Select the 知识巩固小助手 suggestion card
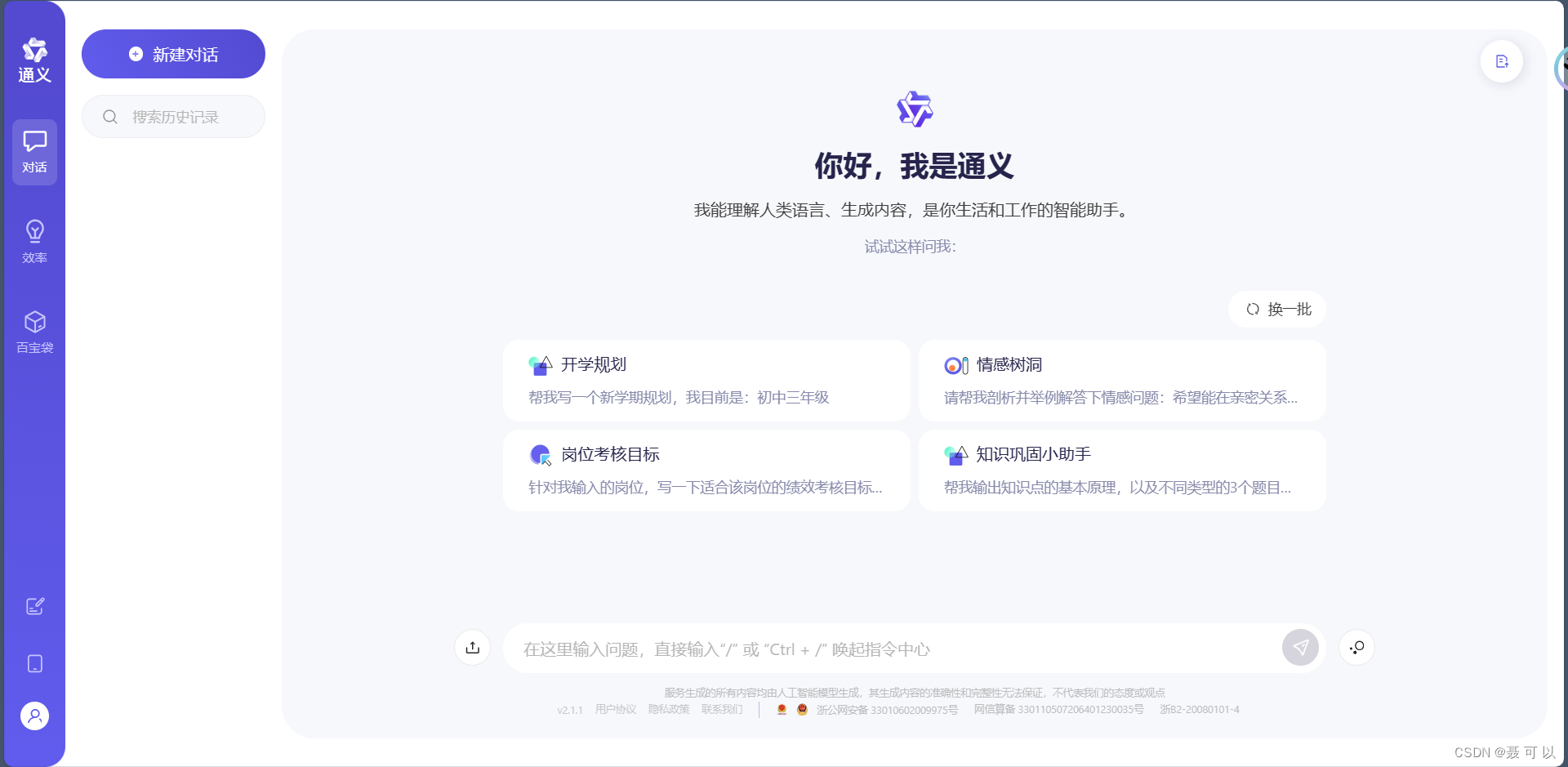Screen dimensions: 1568x767 [x=1122, y=470]
